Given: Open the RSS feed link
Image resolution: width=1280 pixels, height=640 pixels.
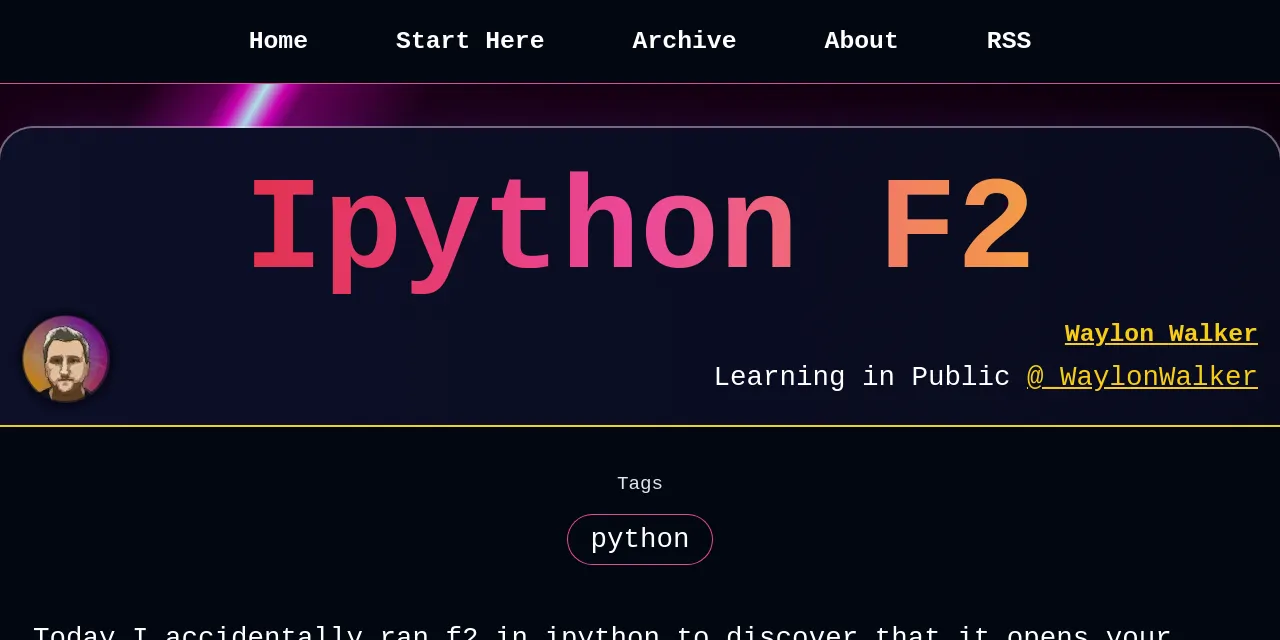Looking at the screenshot, I should coord(1008,41).
